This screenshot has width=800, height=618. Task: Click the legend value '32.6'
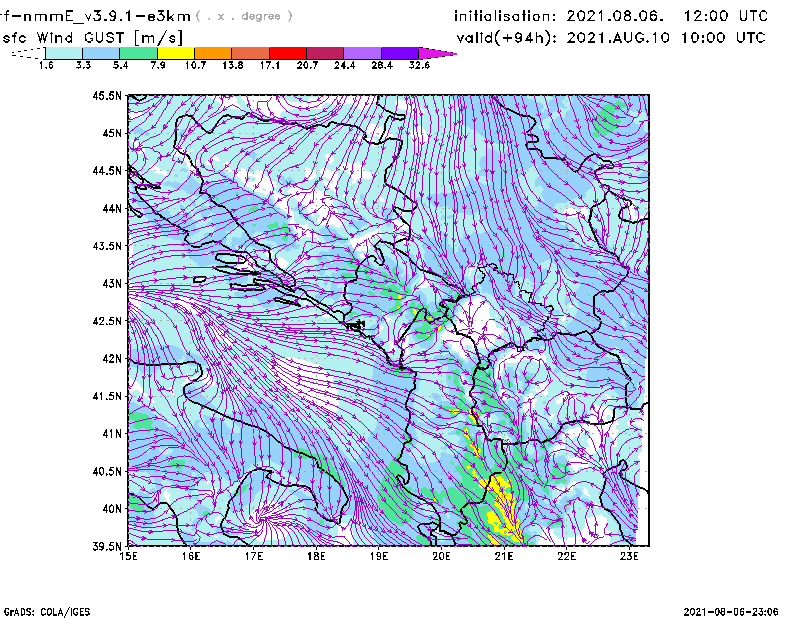coord(419,65)
